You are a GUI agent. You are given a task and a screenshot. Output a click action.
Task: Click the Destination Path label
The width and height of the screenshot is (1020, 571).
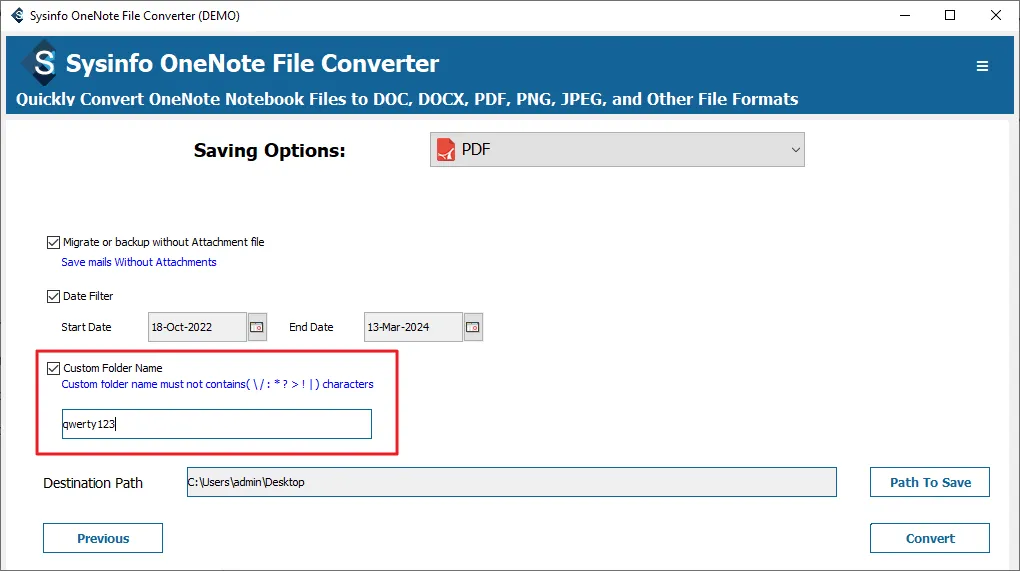[x=93, y=483]
